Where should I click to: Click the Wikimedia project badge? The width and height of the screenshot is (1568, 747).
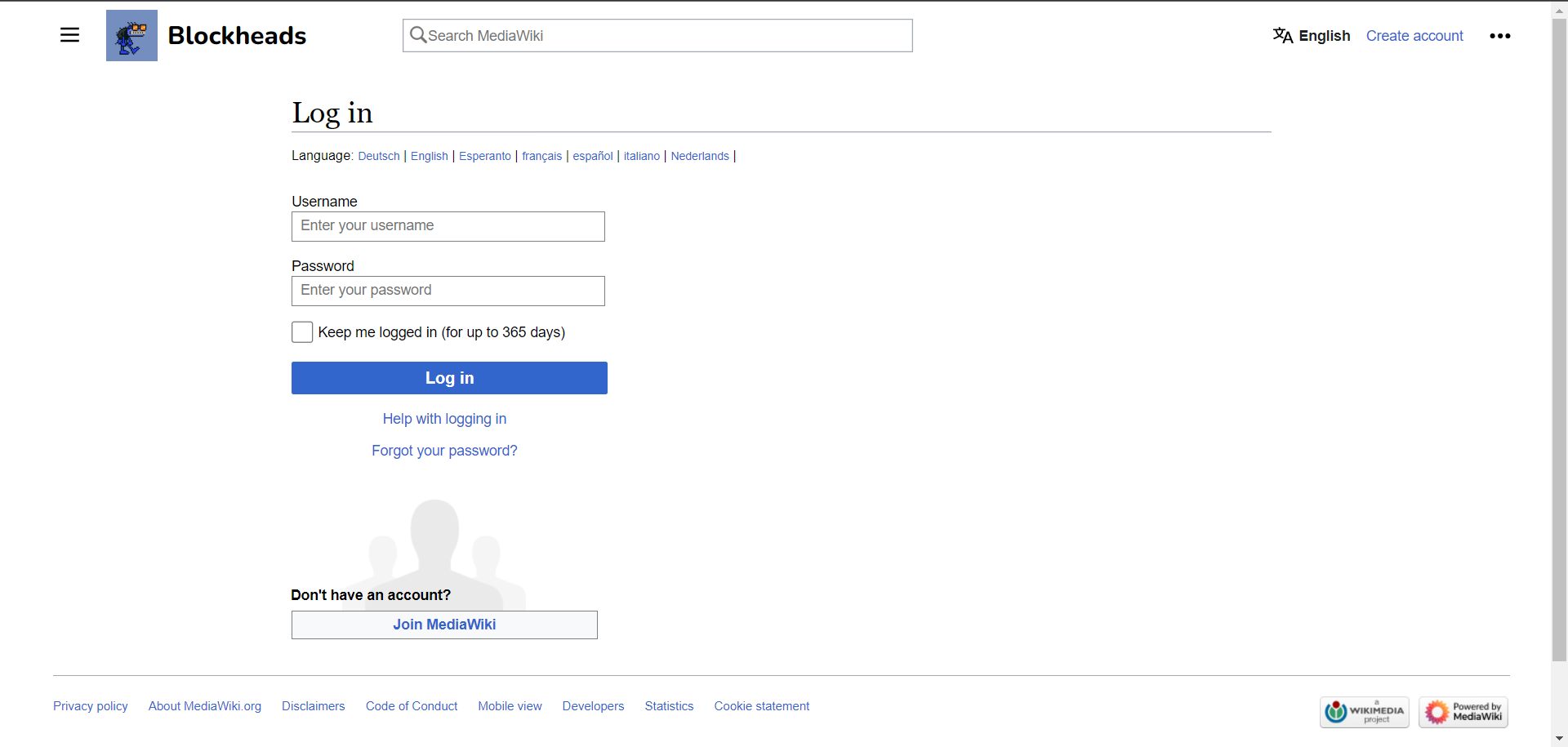[x=1365, y=712]
